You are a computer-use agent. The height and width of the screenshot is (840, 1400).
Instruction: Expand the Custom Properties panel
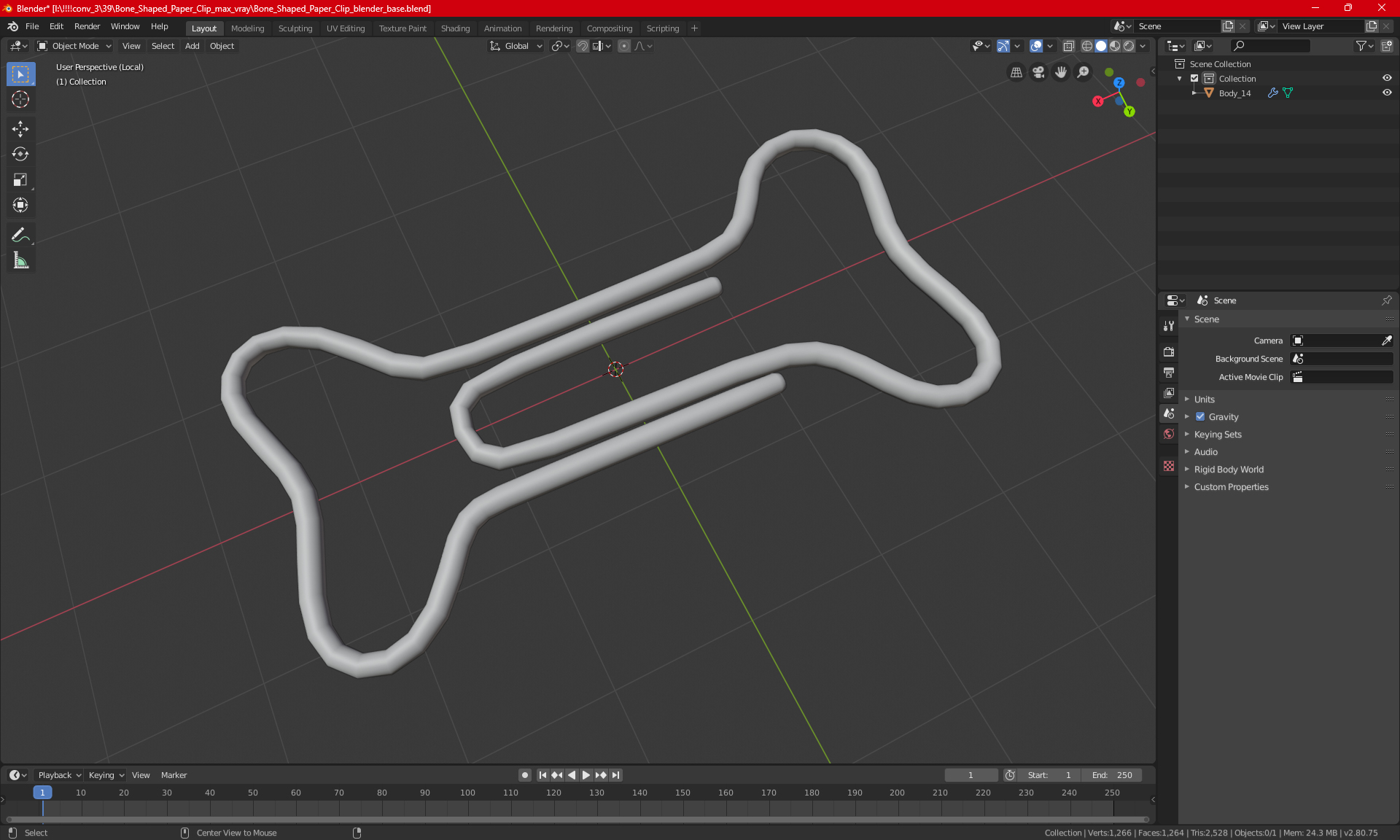(1231, 486)
